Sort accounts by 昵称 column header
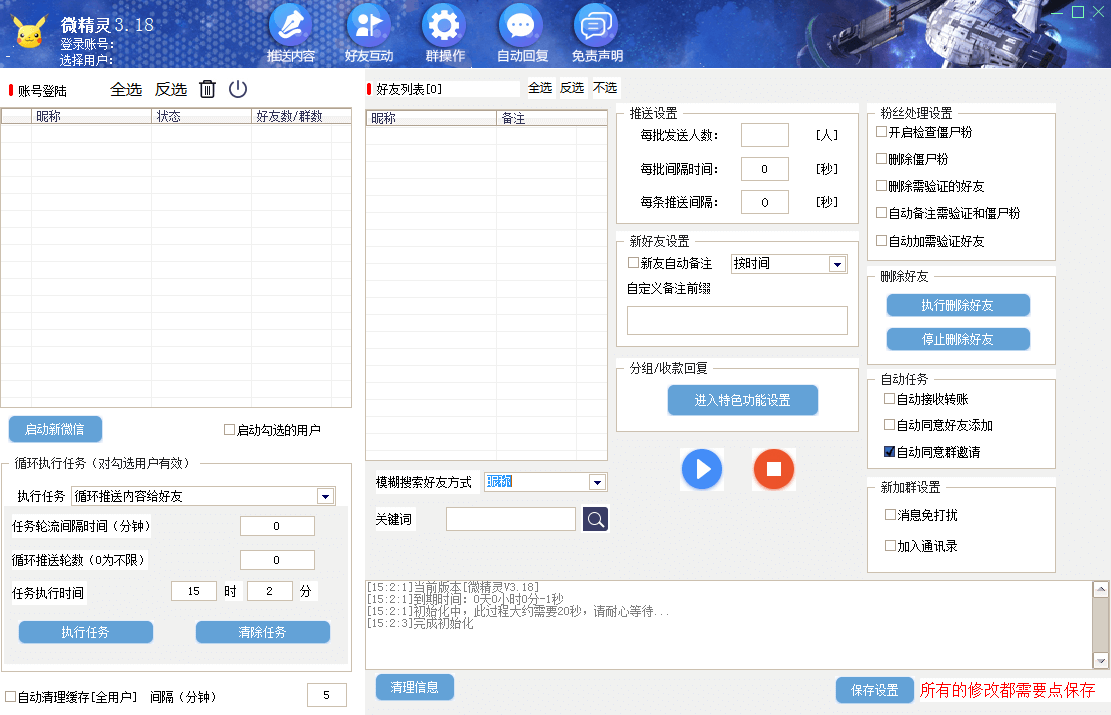Screen dimensions: 1111x715 [91, 116]
